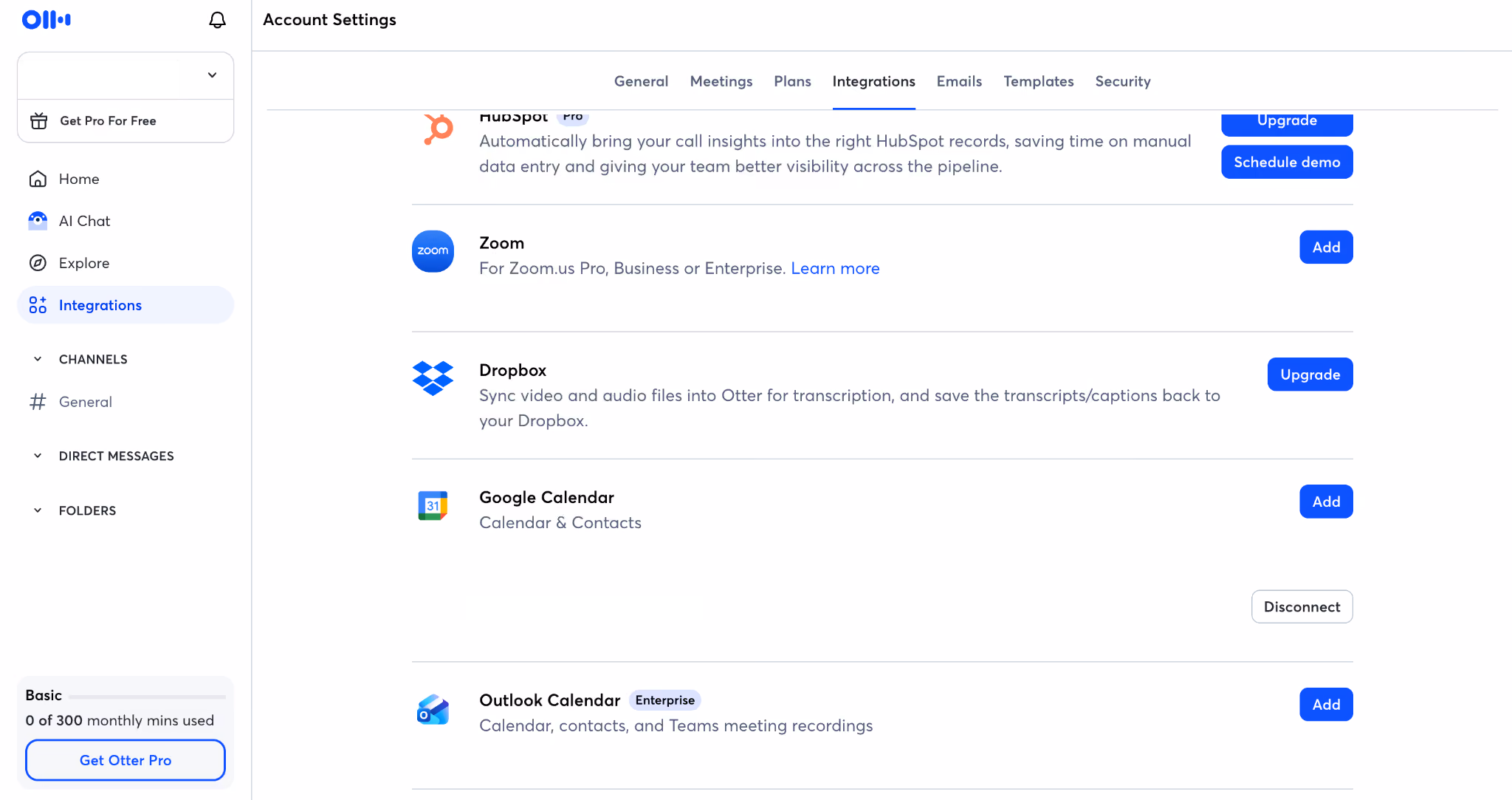Click the CHANNELS section header label
This screenshot has height=800, width=1512.
[93, 359]
